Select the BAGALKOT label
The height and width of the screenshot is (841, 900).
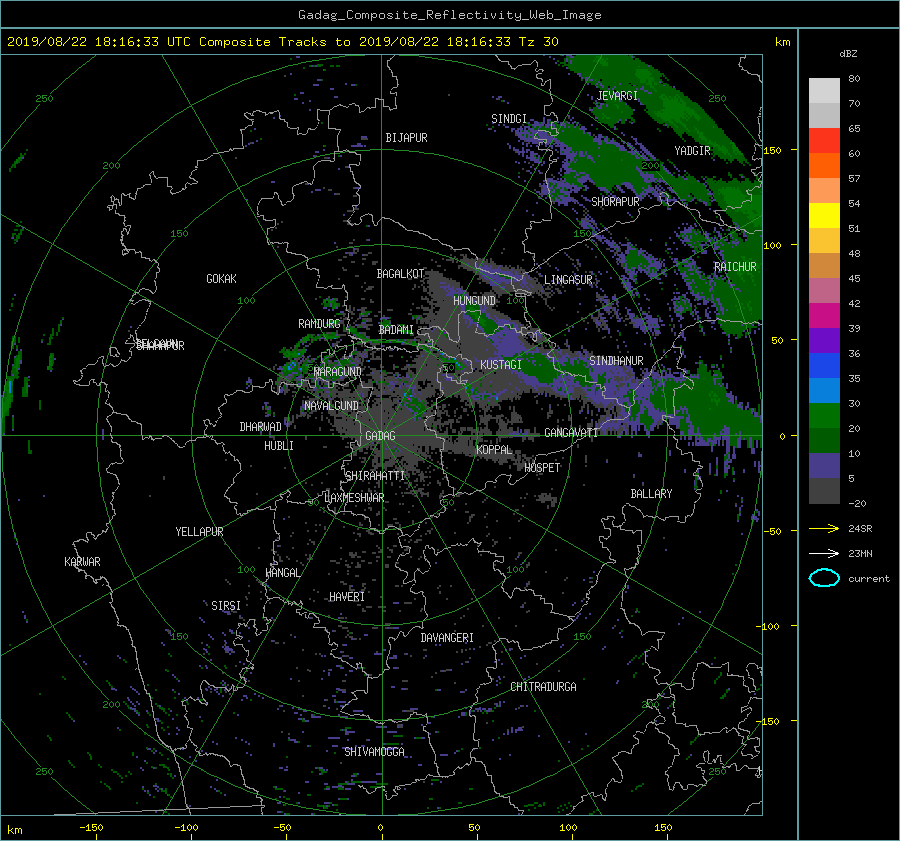point(400,274)
